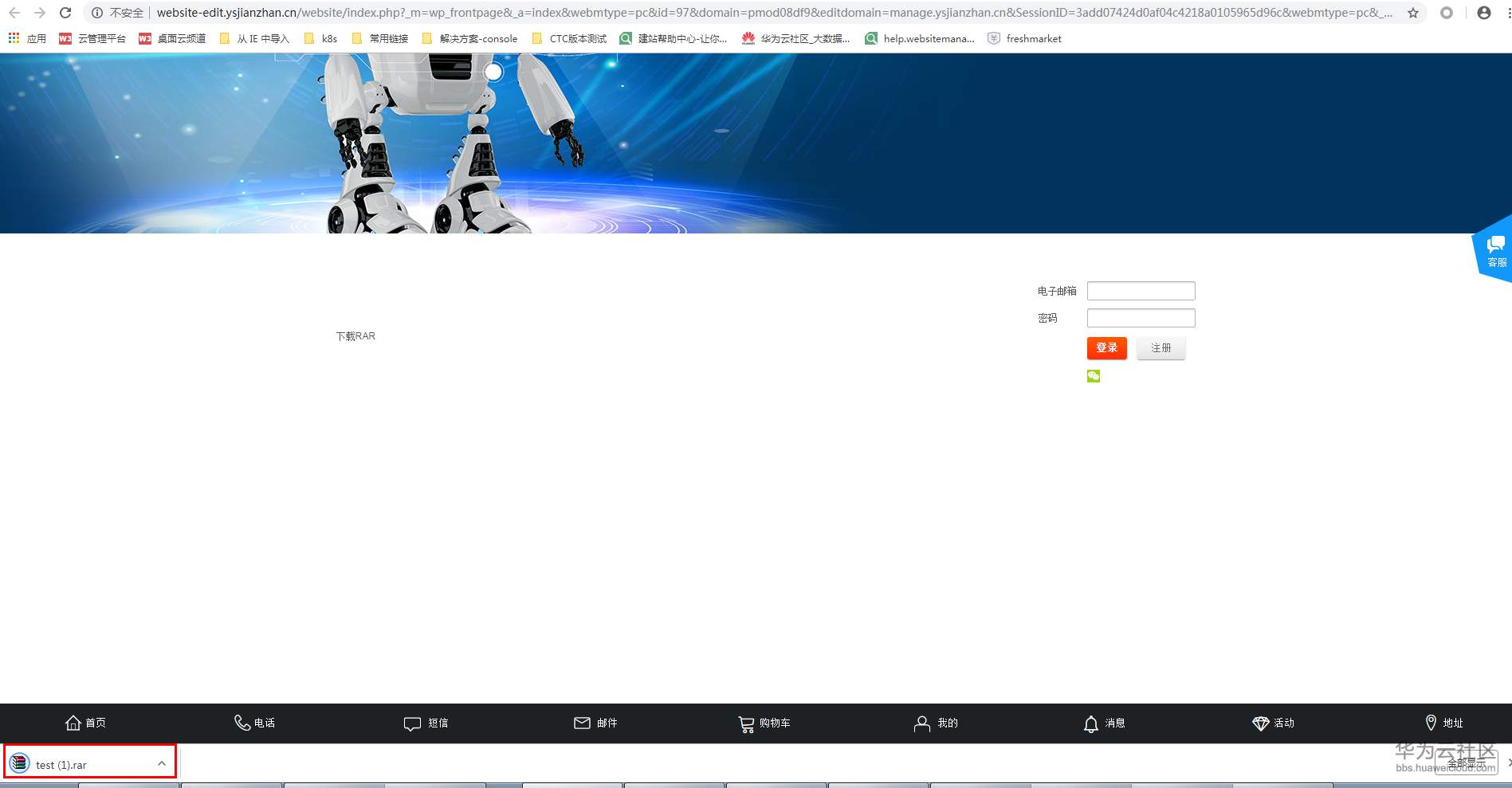Open the 邮件 mail icon
This screenshot has height=788, width=1512.
595,723
